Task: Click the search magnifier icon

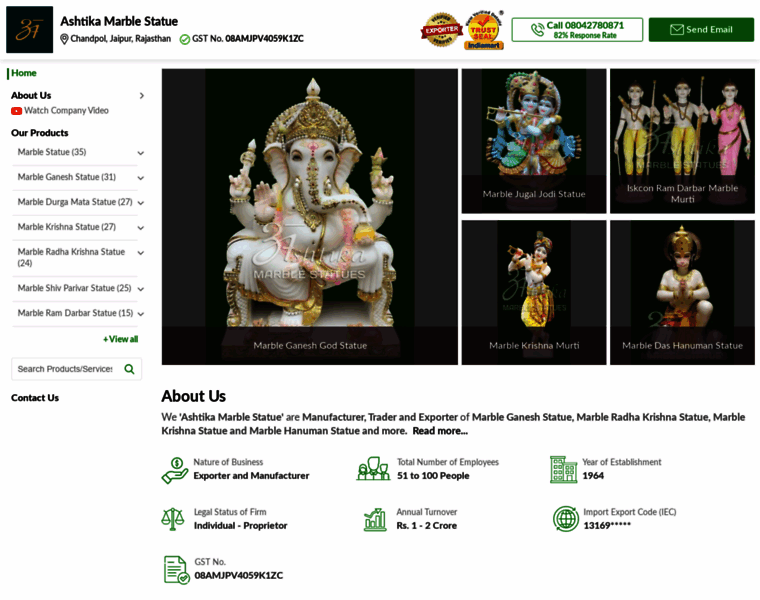Action: [129, 369]
